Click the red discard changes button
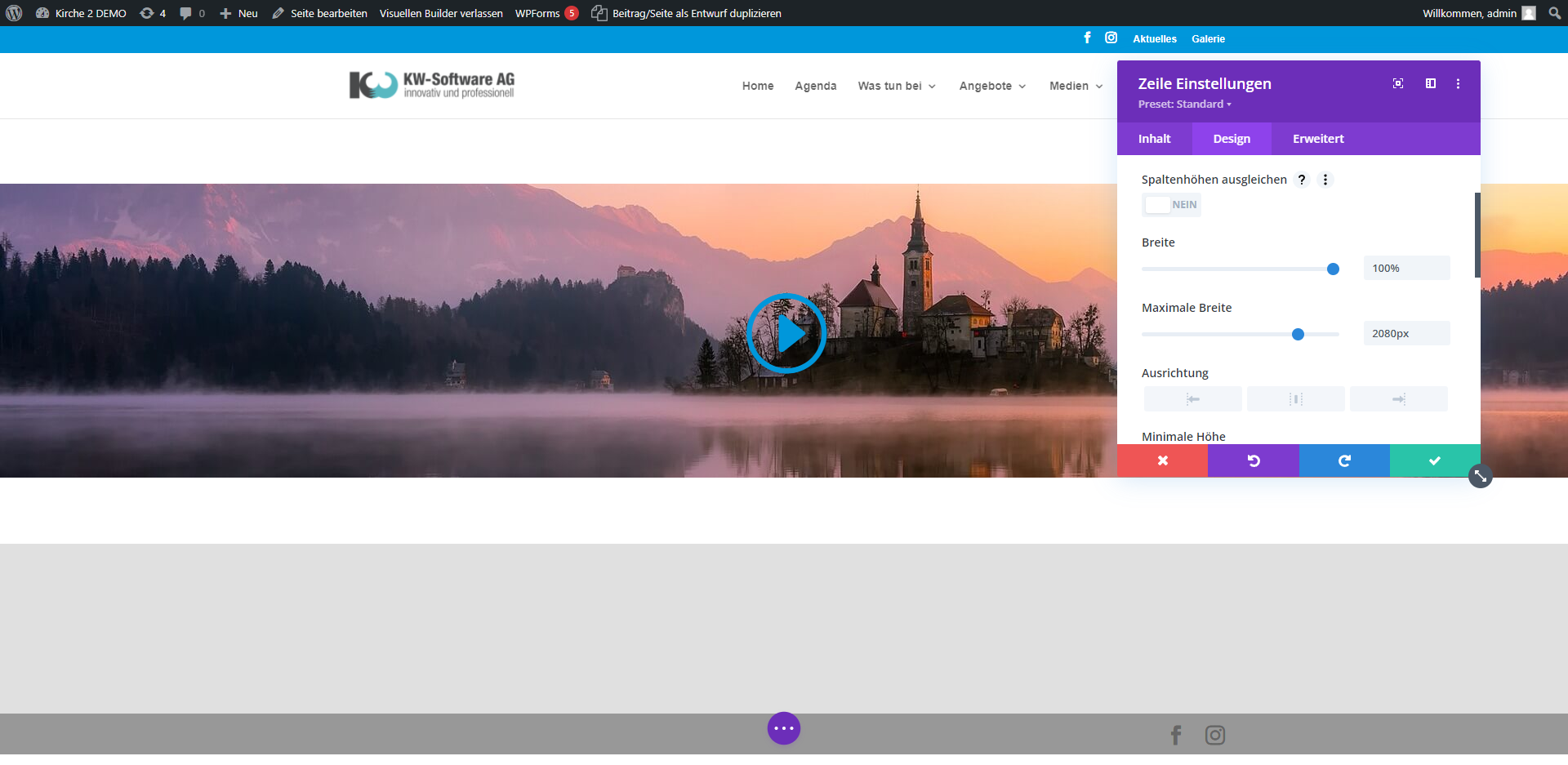The height and width of the screenshot is (765, 1568). coord(1162,460)
